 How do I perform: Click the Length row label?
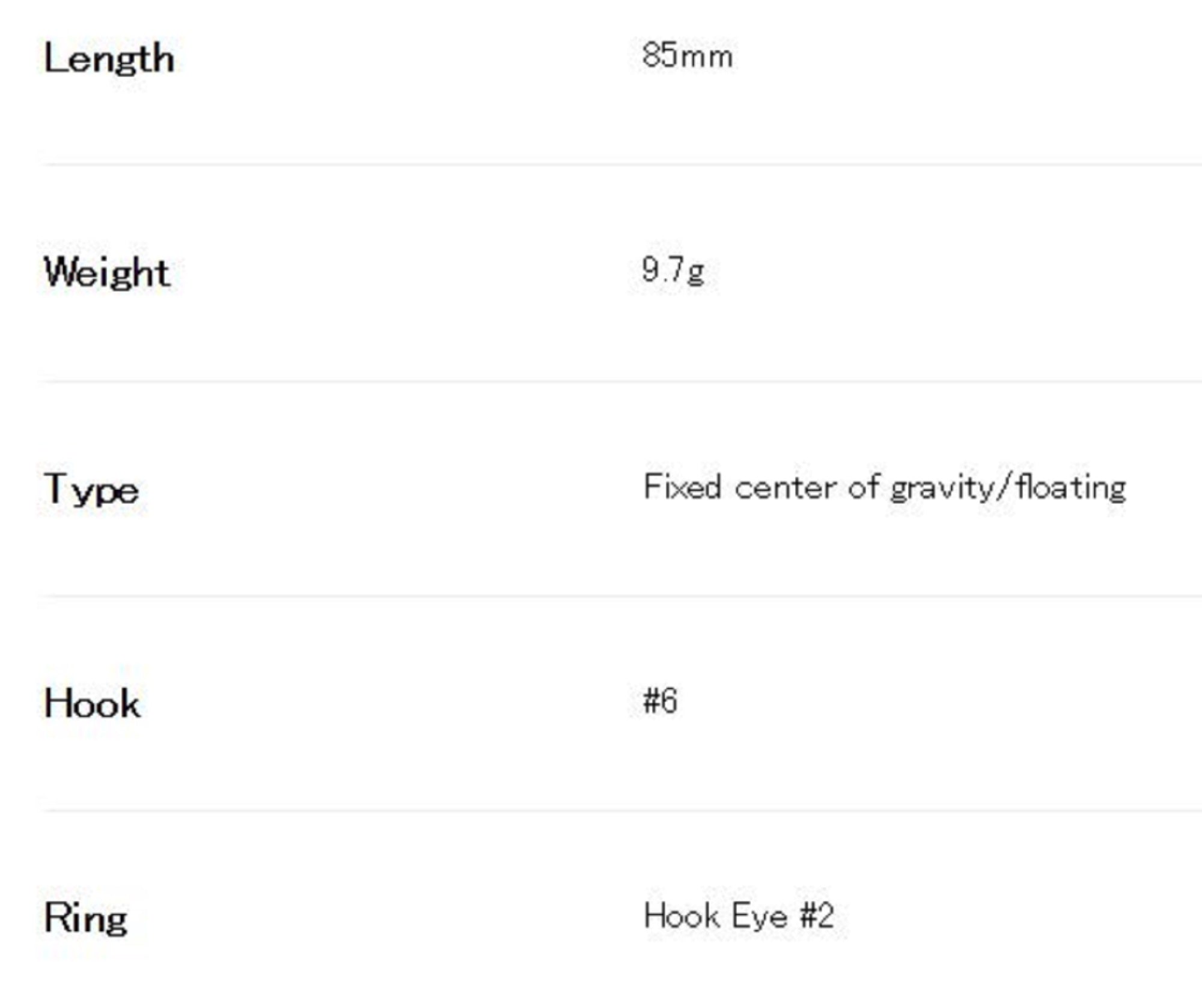click(109, 60)
